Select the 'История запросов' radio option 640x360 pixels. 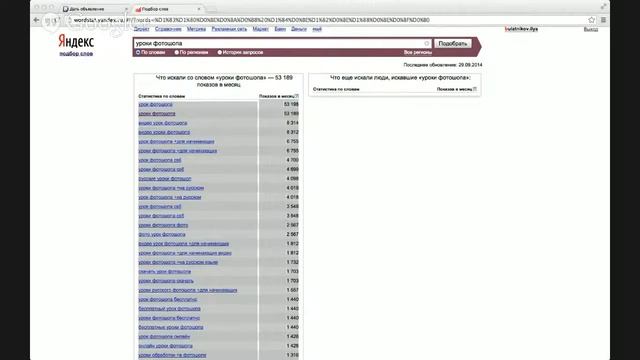point(220,52)
